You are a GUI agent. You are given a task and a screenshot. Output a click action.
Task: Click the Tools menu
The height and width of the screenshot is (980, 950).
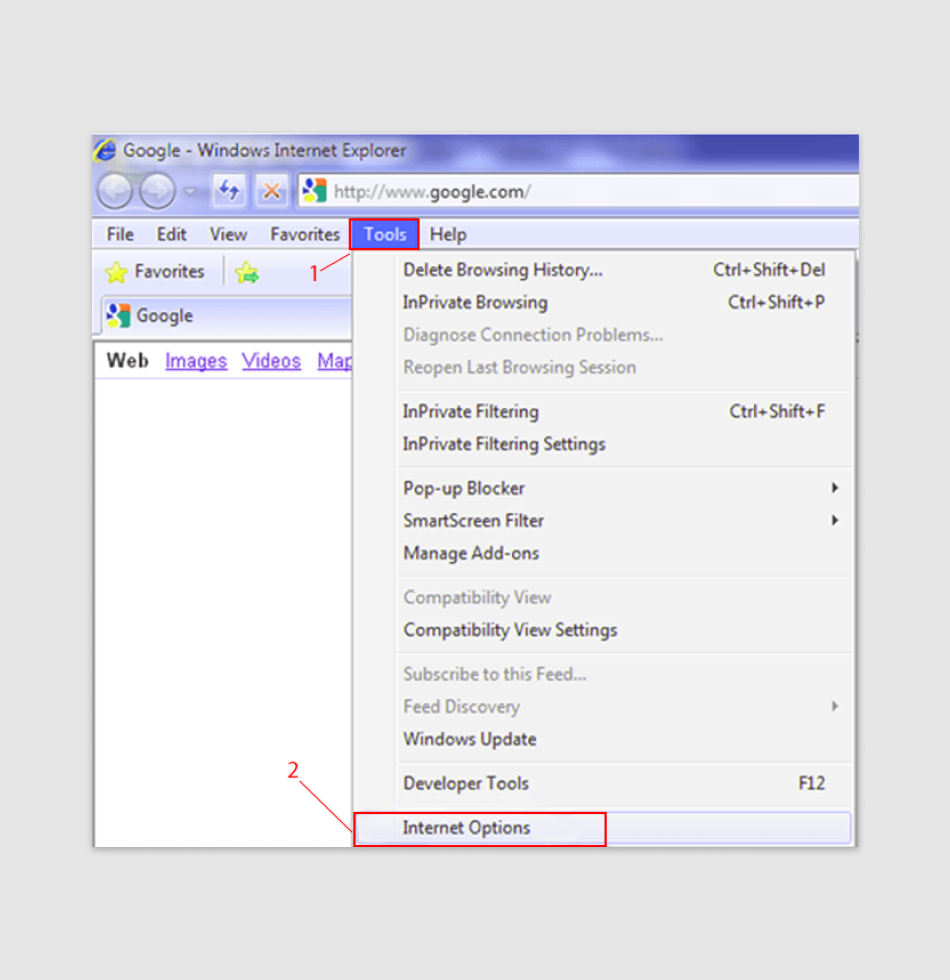[x=384, y=234]
